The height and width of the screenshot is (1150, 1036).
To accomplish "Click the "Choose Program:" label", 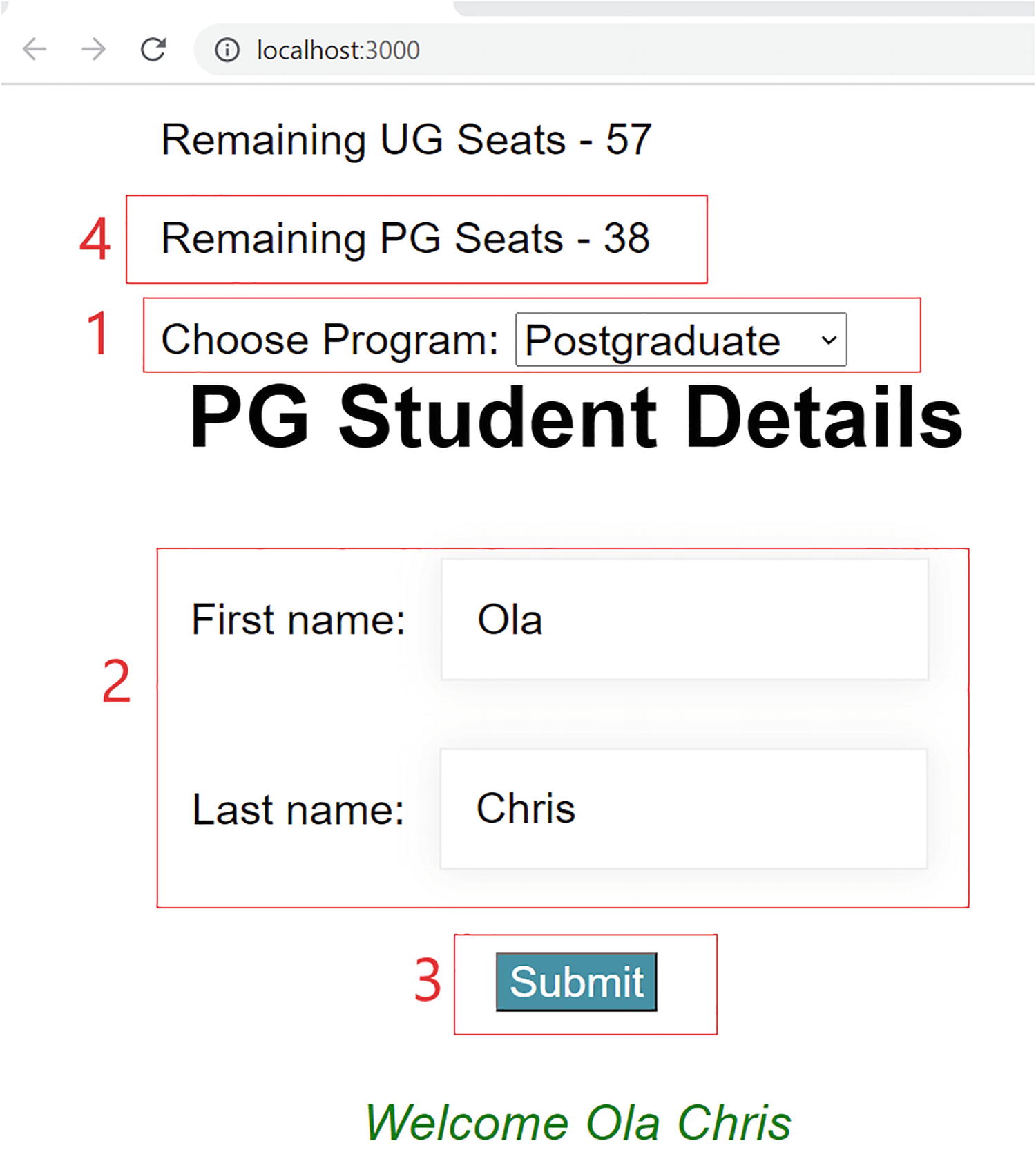I will coord(329,340).
